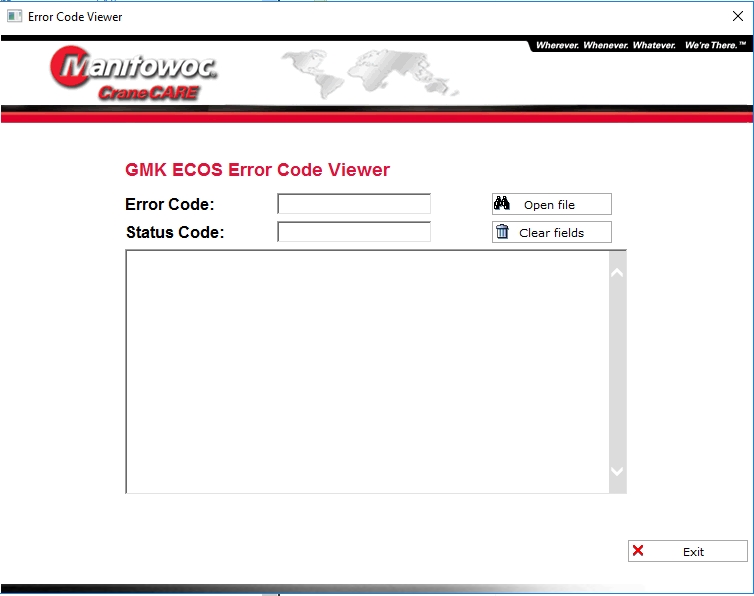Click the Error Code Viewer title bar app icon
Image resolution: width=754 pixels, height=596 pixels.
[x=14, y=16]
